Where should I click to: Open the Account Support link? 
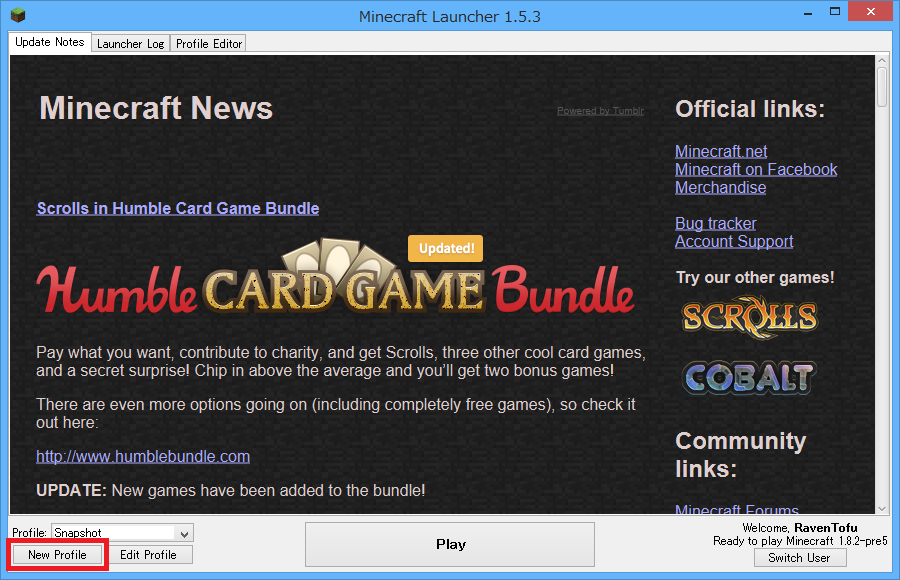pos(734,242)
